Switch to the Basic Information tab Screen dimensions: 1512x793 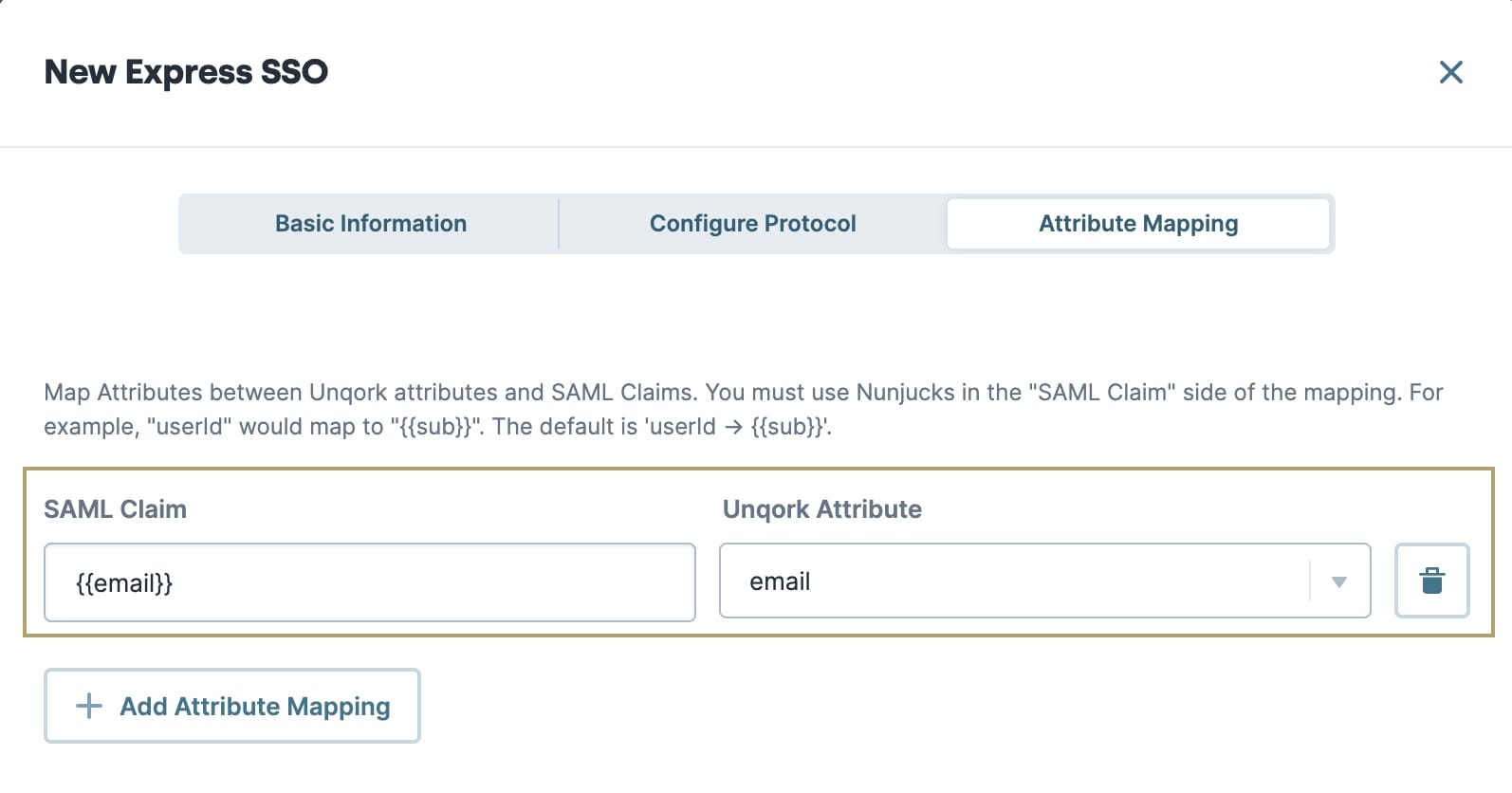[371, 224]
